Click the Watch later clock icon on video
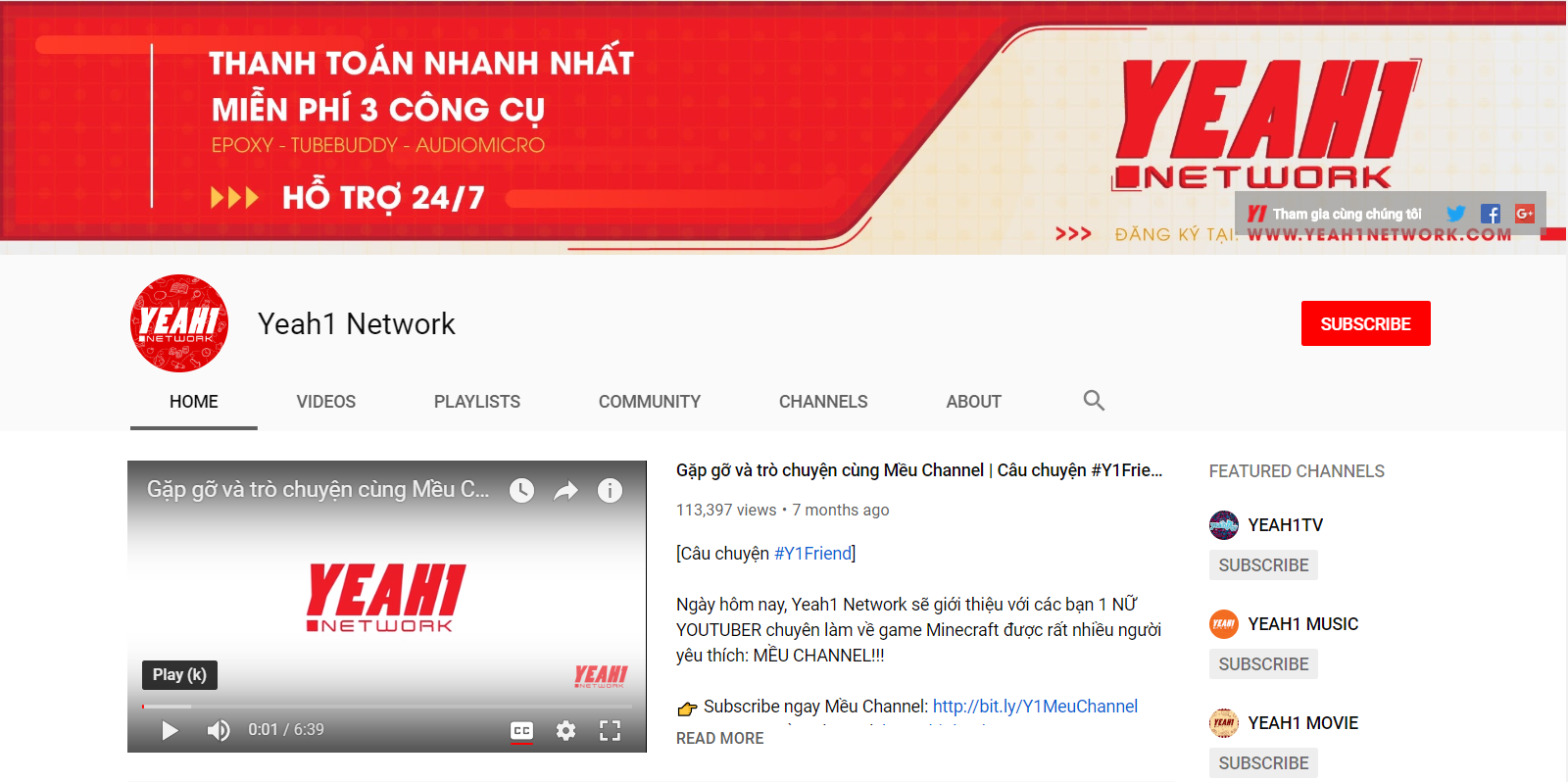The height and width of the screenshot is (782, 1568). point(521,490)
